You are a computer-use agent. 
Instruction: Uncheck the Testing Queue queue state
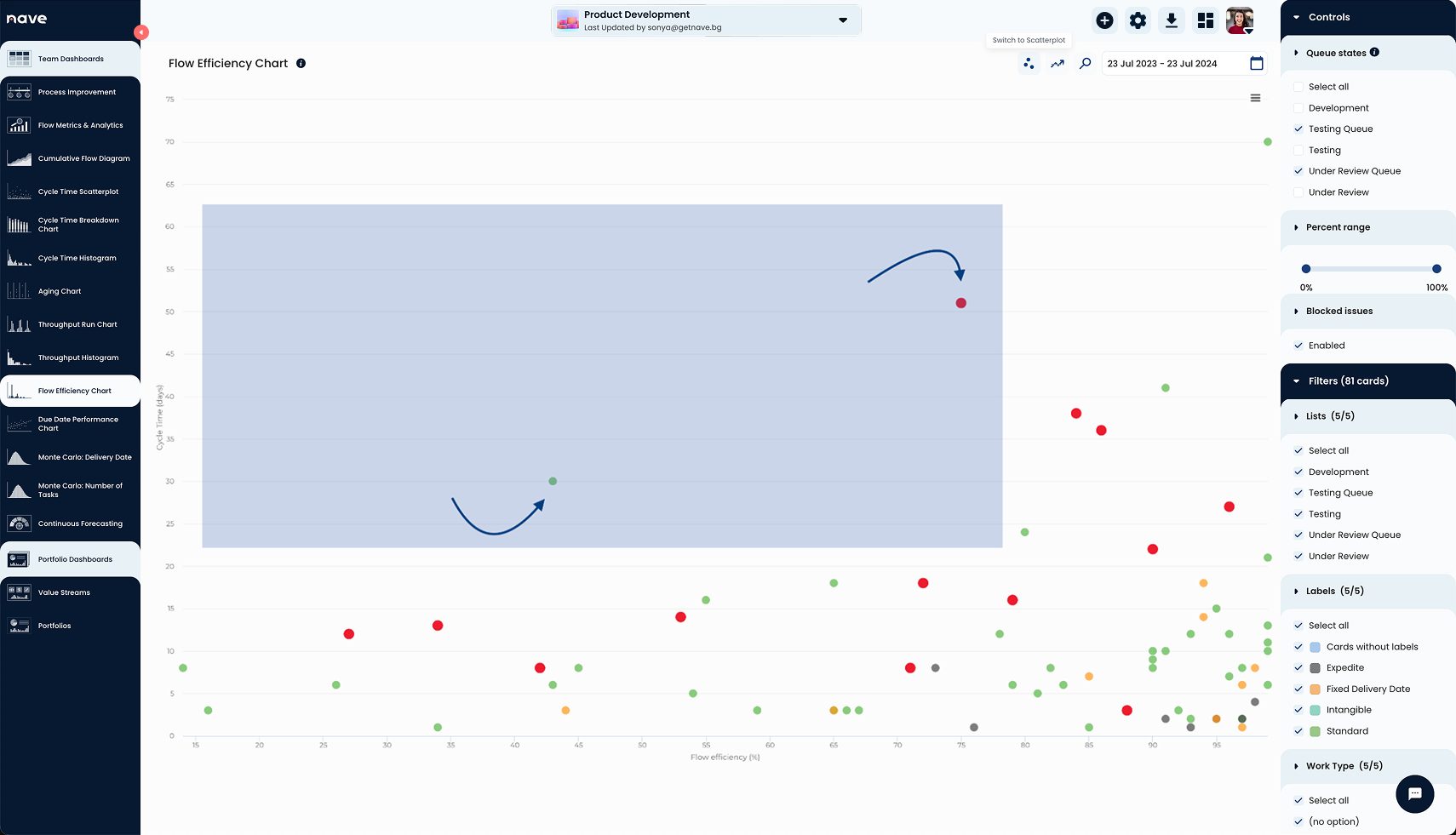[x=1298, y=129]
